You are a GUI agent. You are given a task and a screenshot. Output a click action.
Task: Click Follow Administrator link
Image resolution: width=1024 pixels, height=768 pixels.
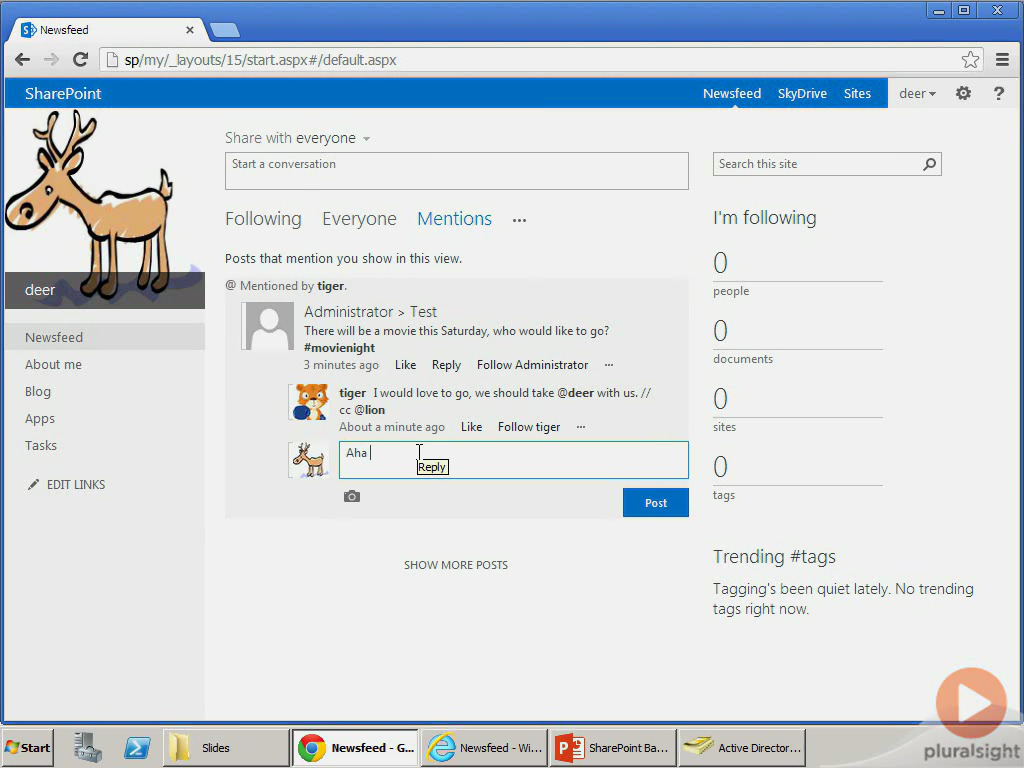[532, 365]
